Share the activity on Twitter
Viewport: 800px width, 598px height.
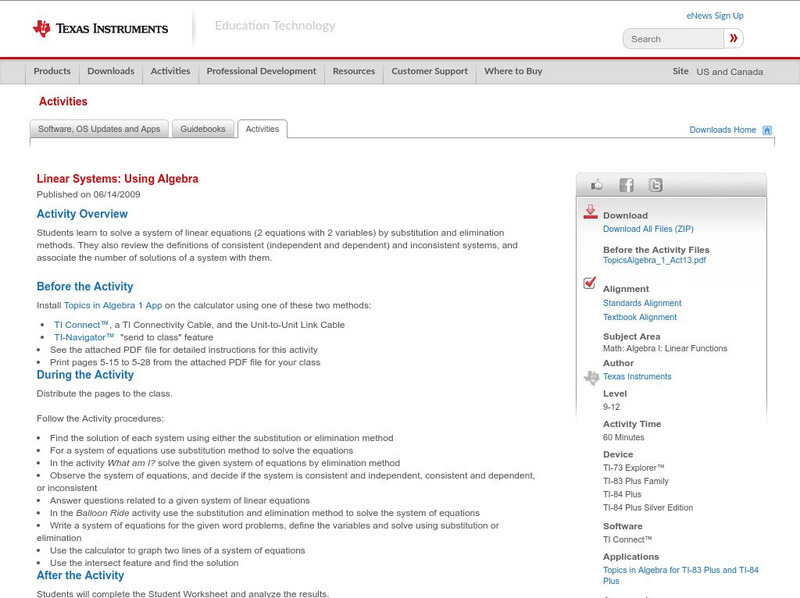click(656, 185)
